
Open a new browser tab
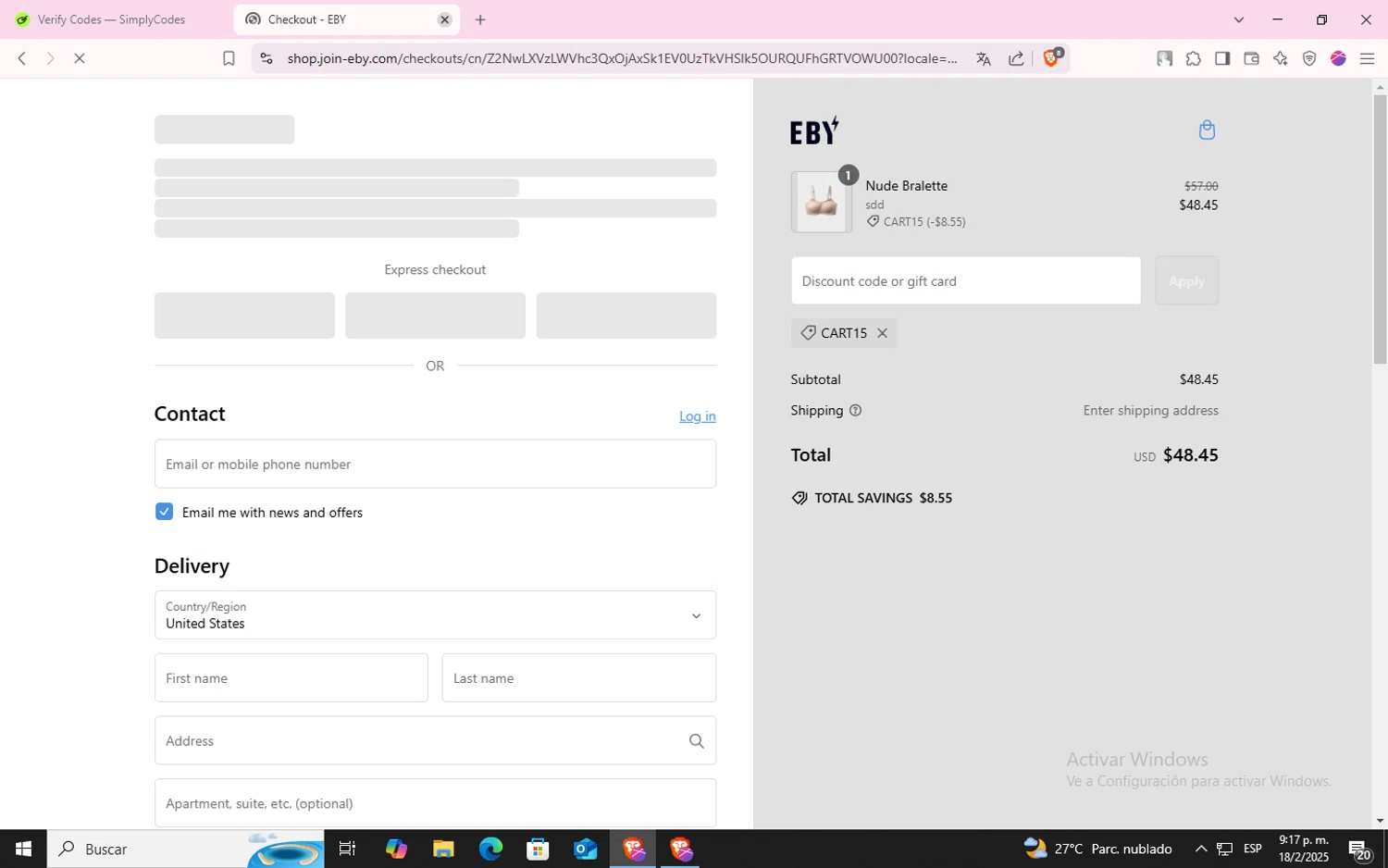480,19
